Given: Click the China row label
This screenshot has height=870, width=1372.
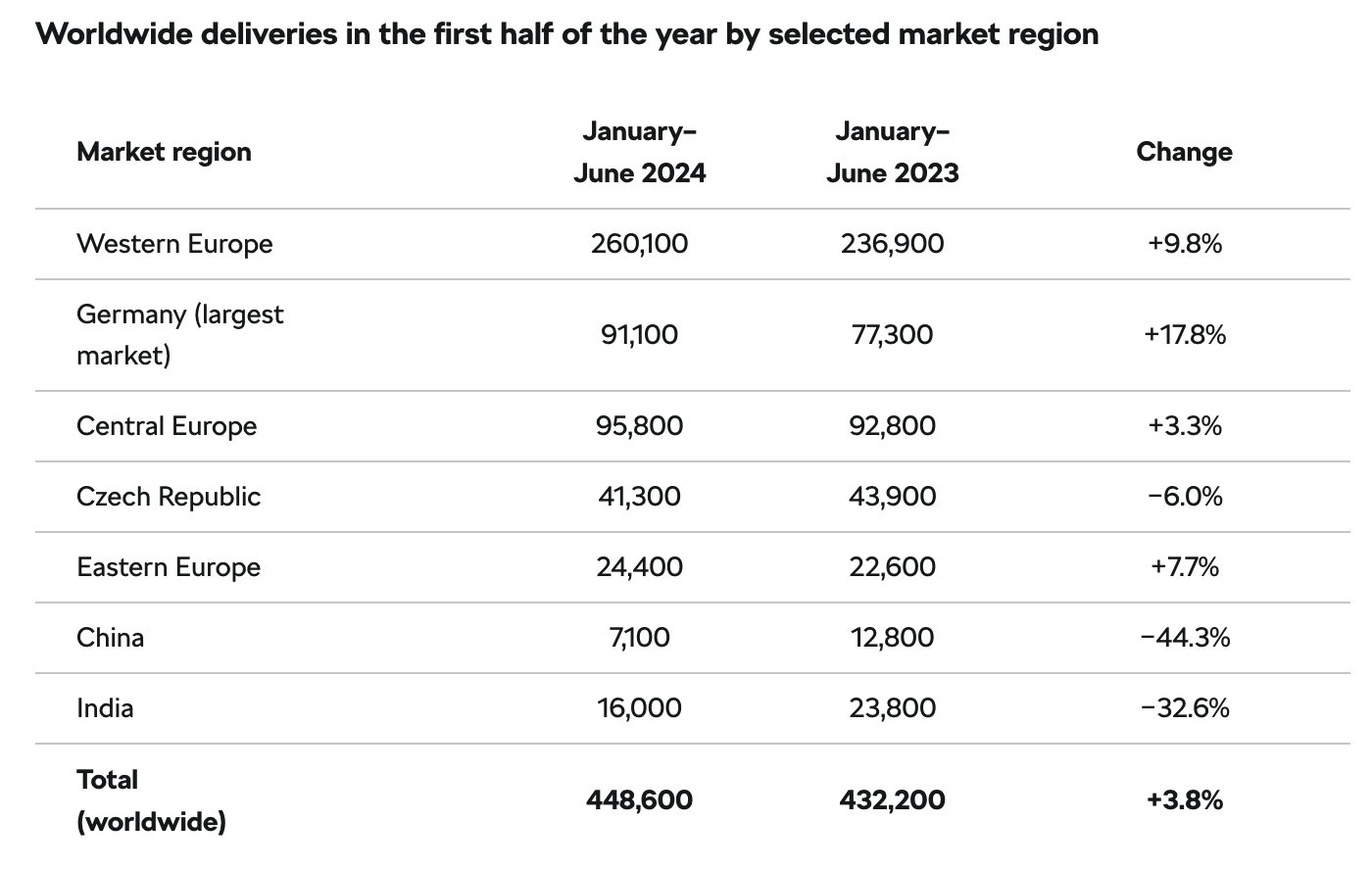Looking at the screenshot, I should pos(111,638).
